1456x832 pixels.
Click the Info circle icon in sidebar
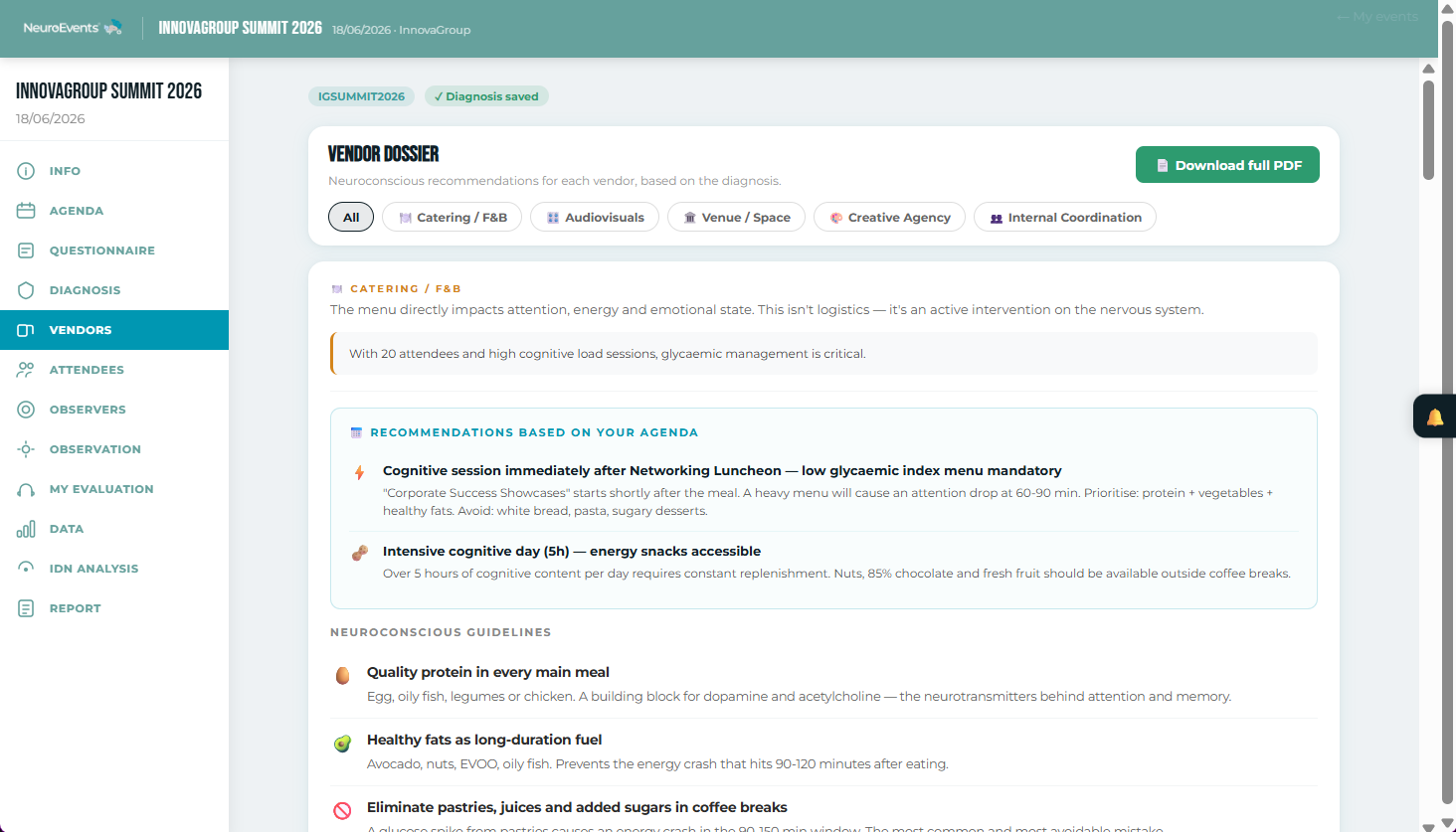(26, 171)
